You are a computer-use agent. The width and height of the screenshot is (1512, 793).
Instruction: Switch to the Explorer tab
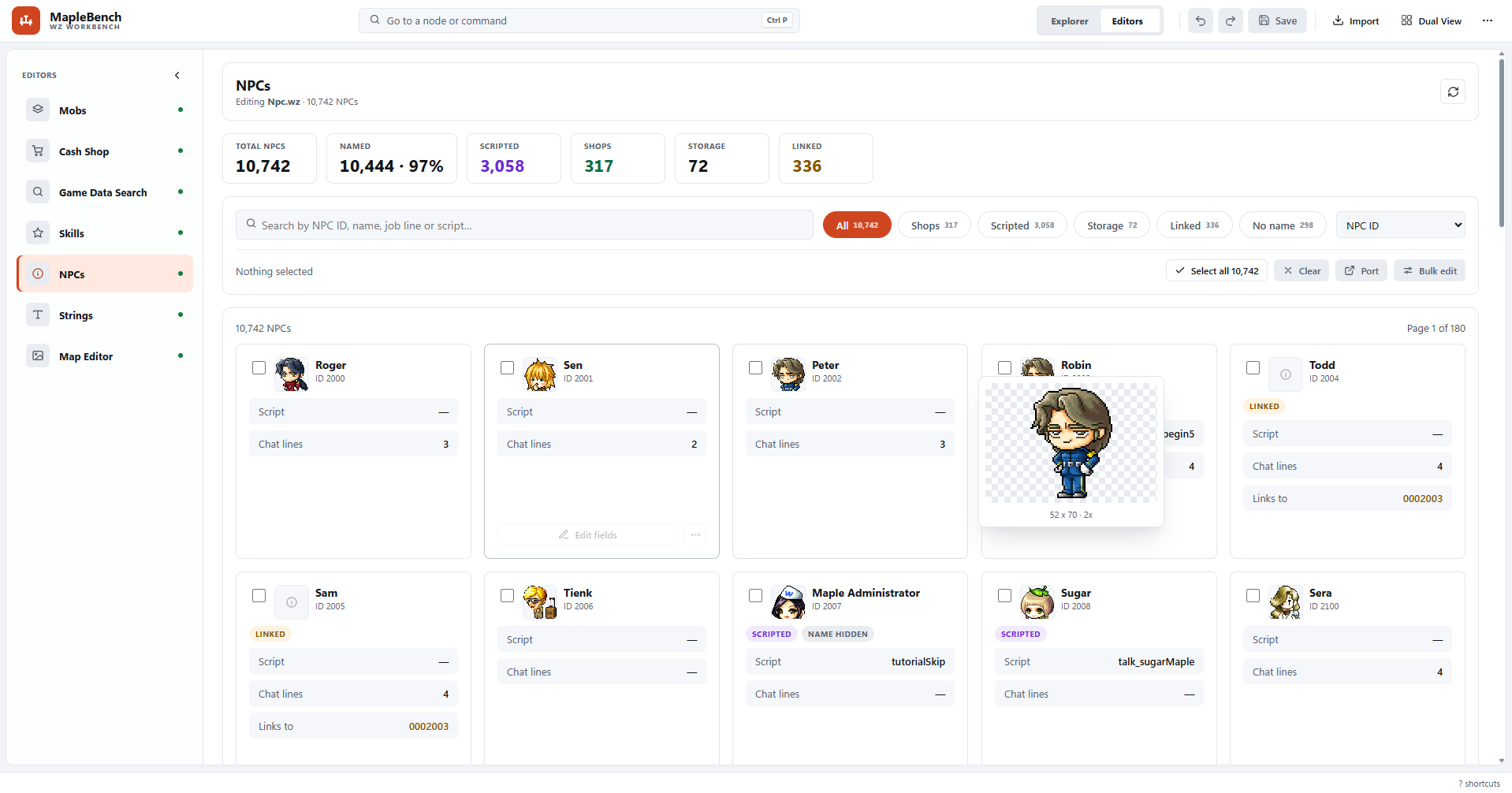1069,21
